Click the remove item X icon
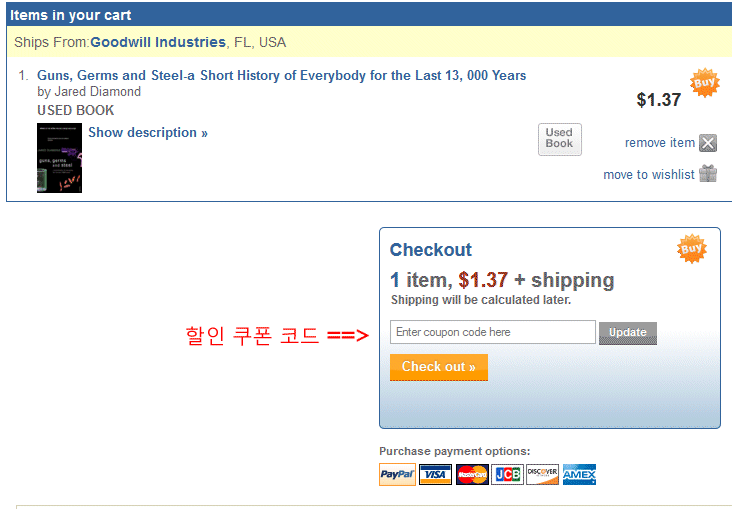 [x=708, y=143]
